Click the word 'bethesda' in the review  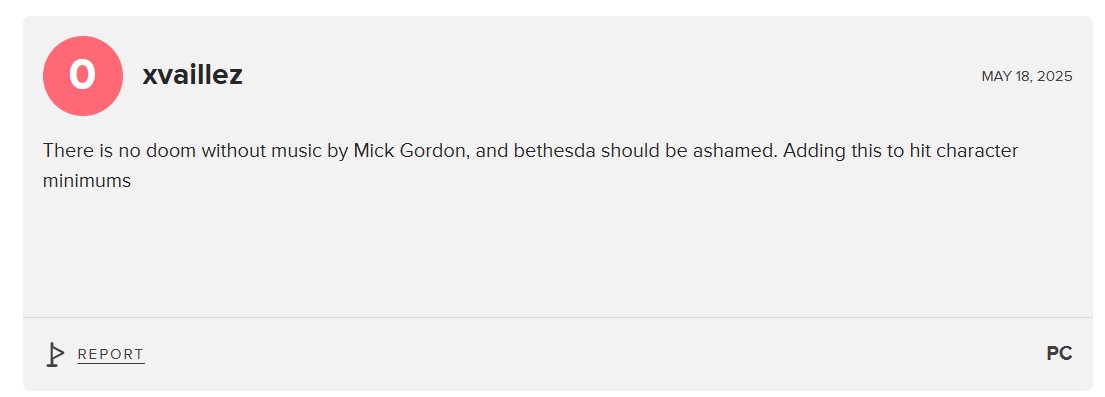[555, 151]
